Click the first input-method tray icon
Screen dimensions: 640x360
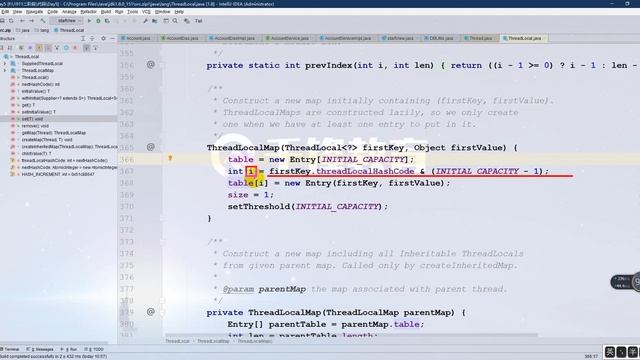tap(610, 352)
